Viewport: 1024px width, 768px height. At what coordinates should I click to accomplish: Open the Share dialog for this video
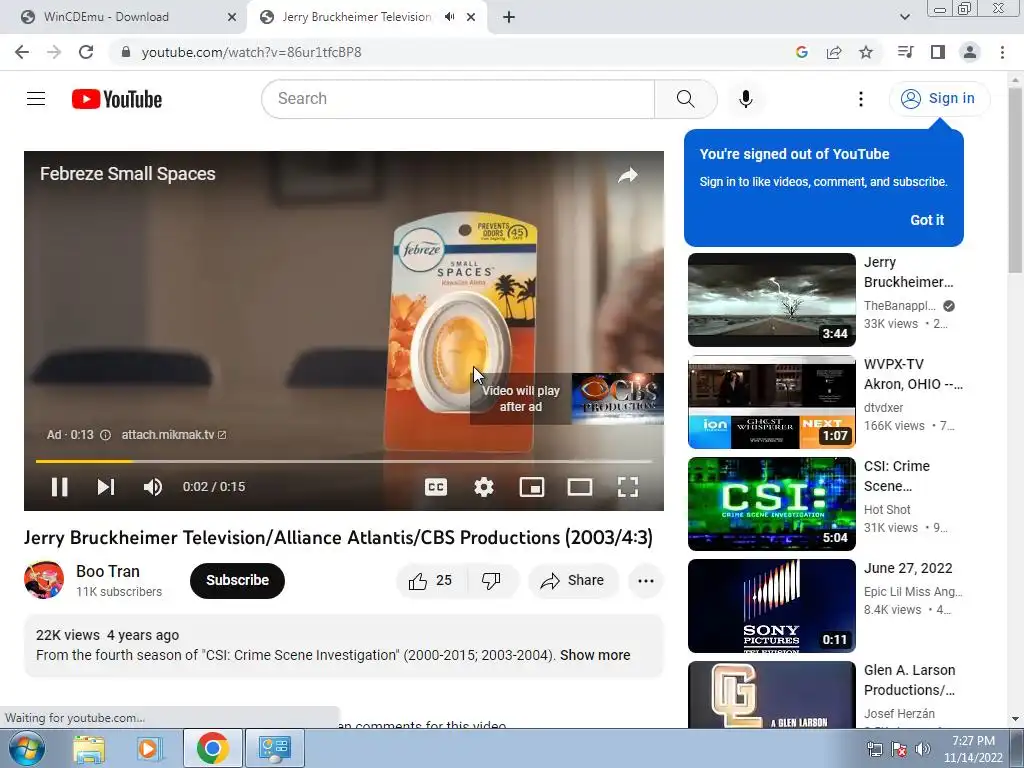click(573, 581)
